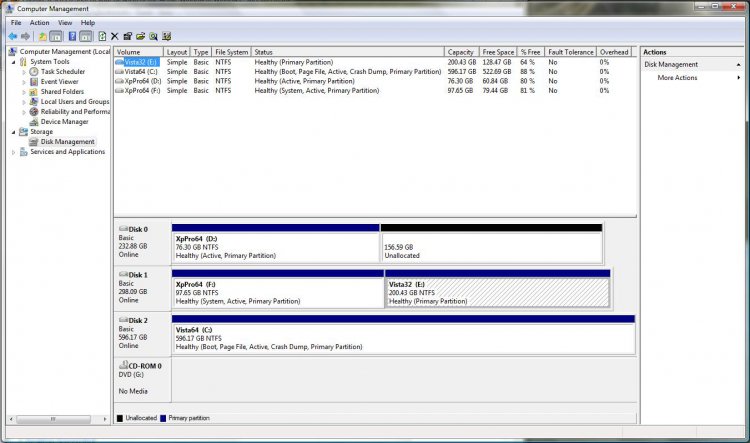Click the Device Manager icon

[33, 122]
